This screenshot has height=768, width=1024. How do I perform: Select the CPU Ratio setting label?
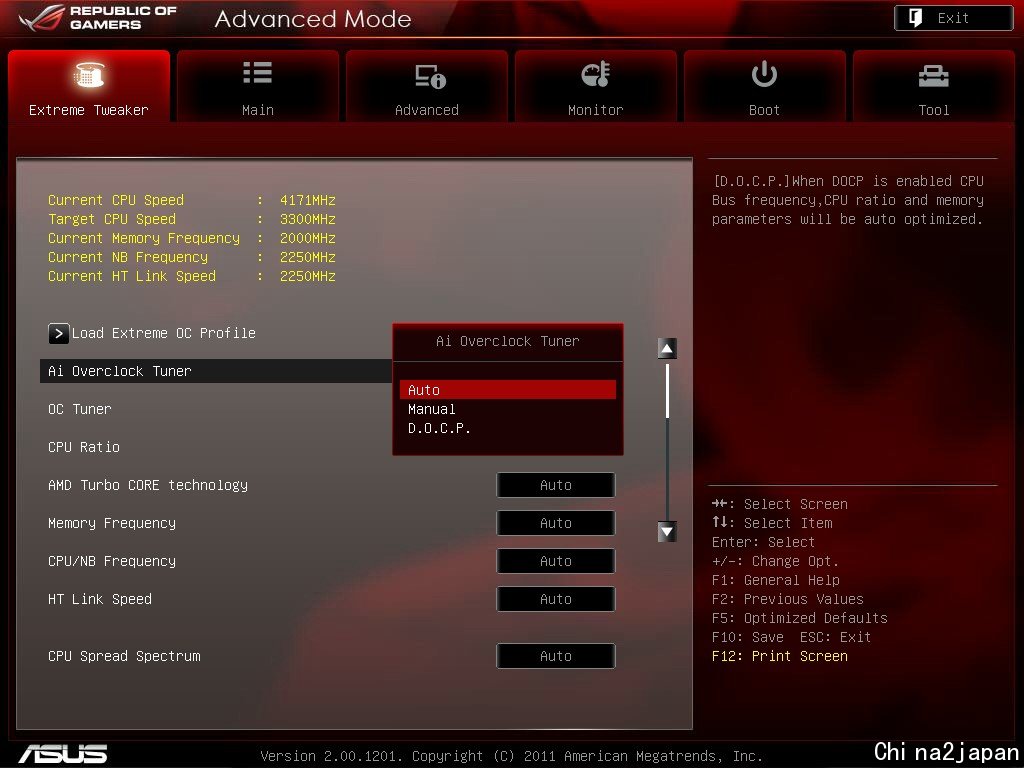click(84, 447)
